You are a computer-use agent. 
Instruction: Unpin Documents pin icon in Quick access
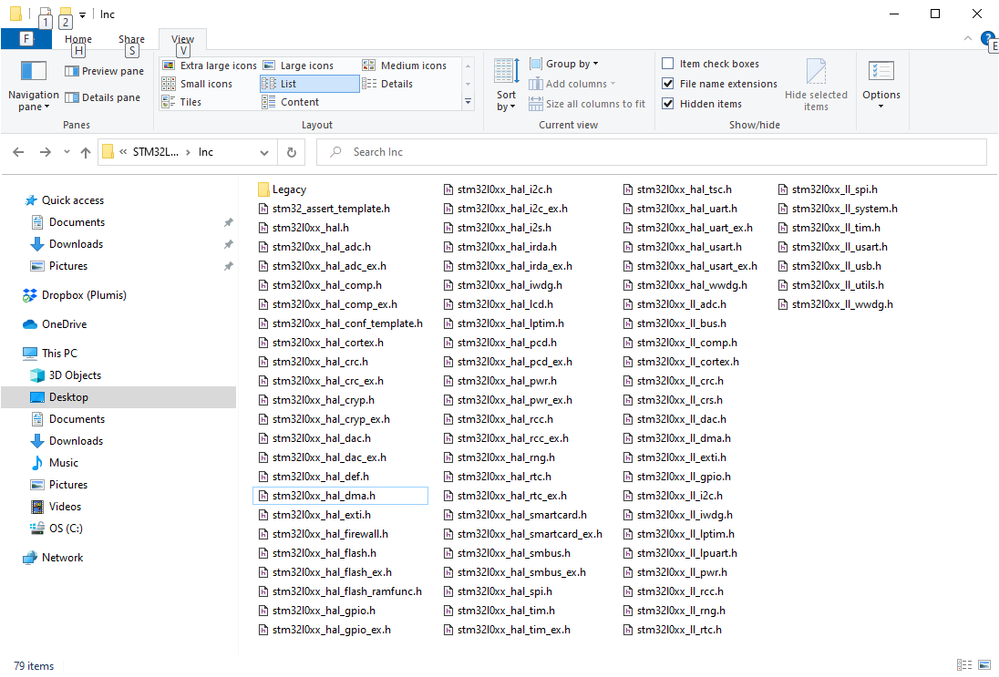tap(227, 222)
